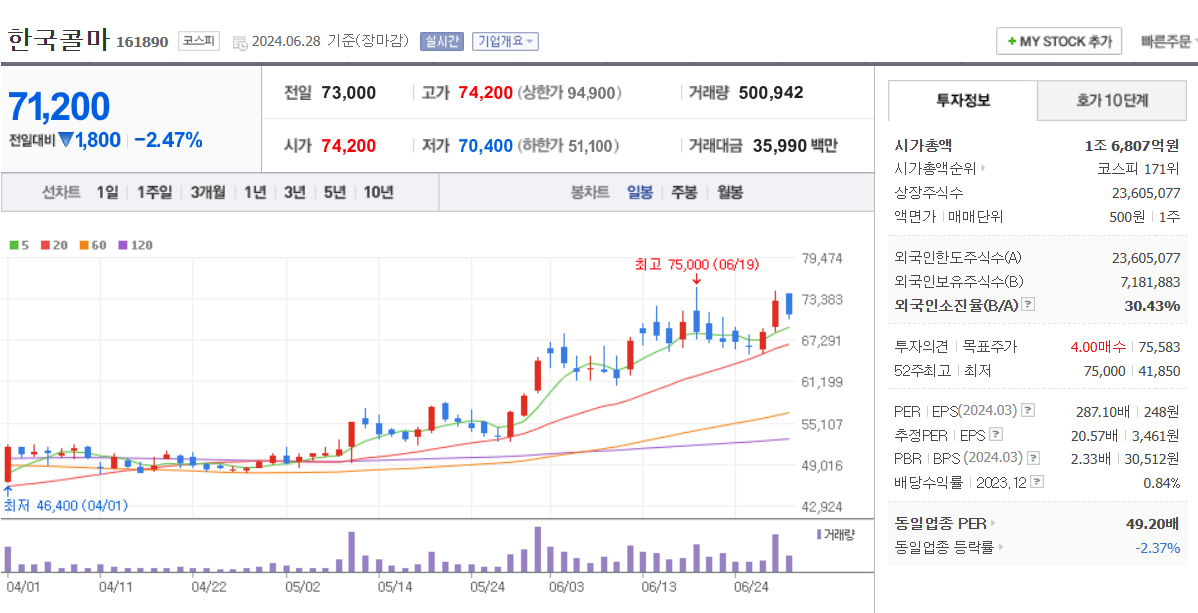Toggle the 실시간 realtime button
Screen dimensions: 1198x613
click(x=442, y=41)
